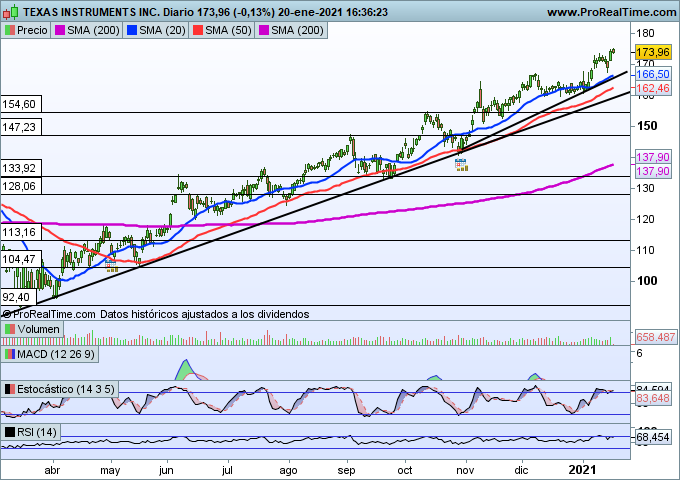680x480 pixels.
Task: Click the nov month axis label
Action: [465, 470]
